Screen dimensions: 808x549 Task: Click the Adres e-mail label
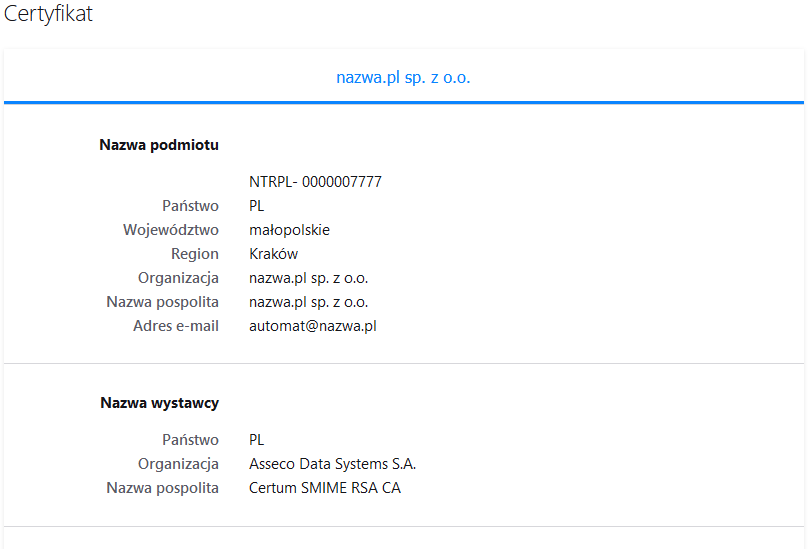point(176,326)
